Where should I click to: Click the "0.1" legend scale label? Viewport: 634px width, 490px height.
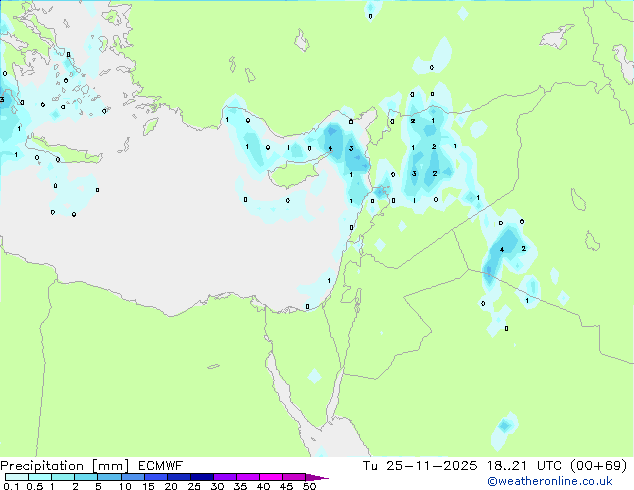tap(11, 486)
